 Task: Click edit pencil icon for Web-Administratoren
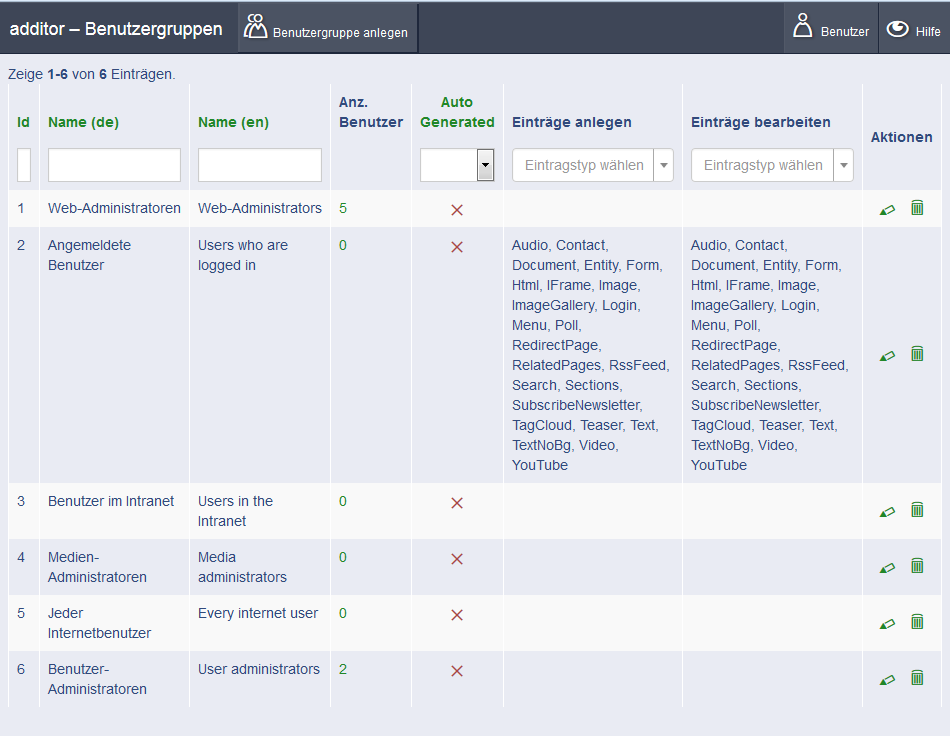pos(887,209)
